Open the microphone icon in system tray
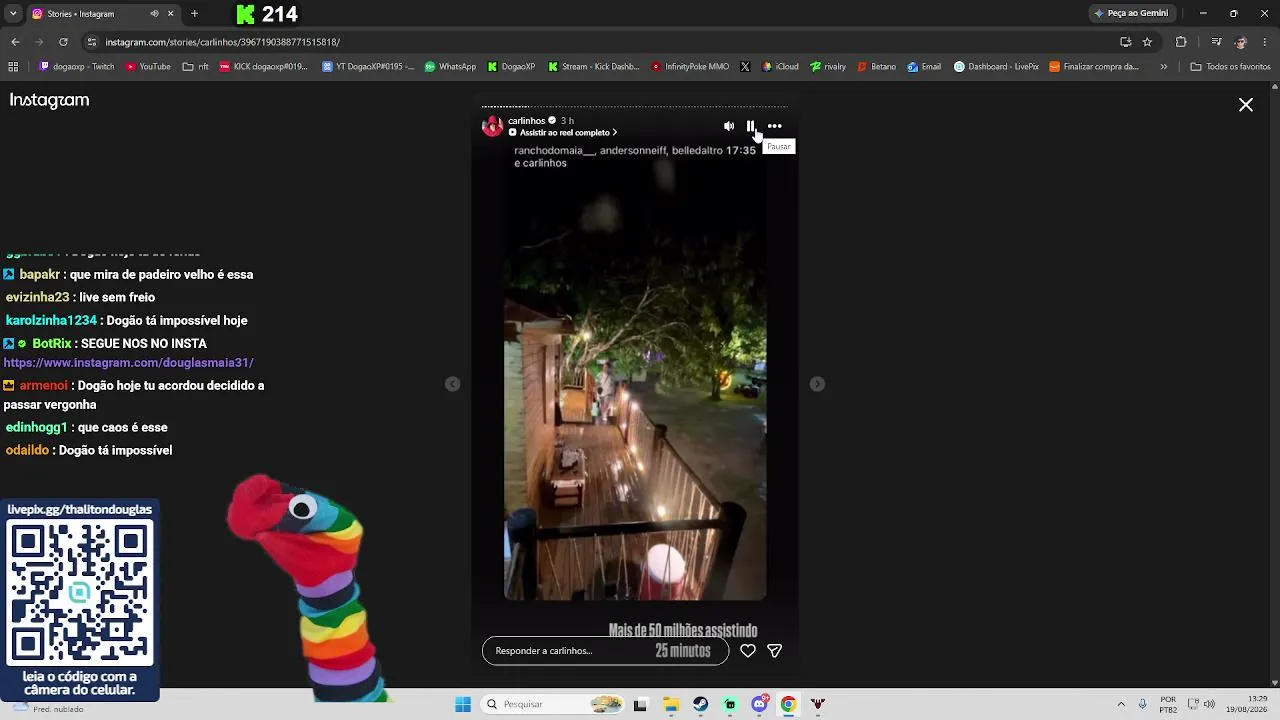 pyautogui.click(x=1142, y=704)
